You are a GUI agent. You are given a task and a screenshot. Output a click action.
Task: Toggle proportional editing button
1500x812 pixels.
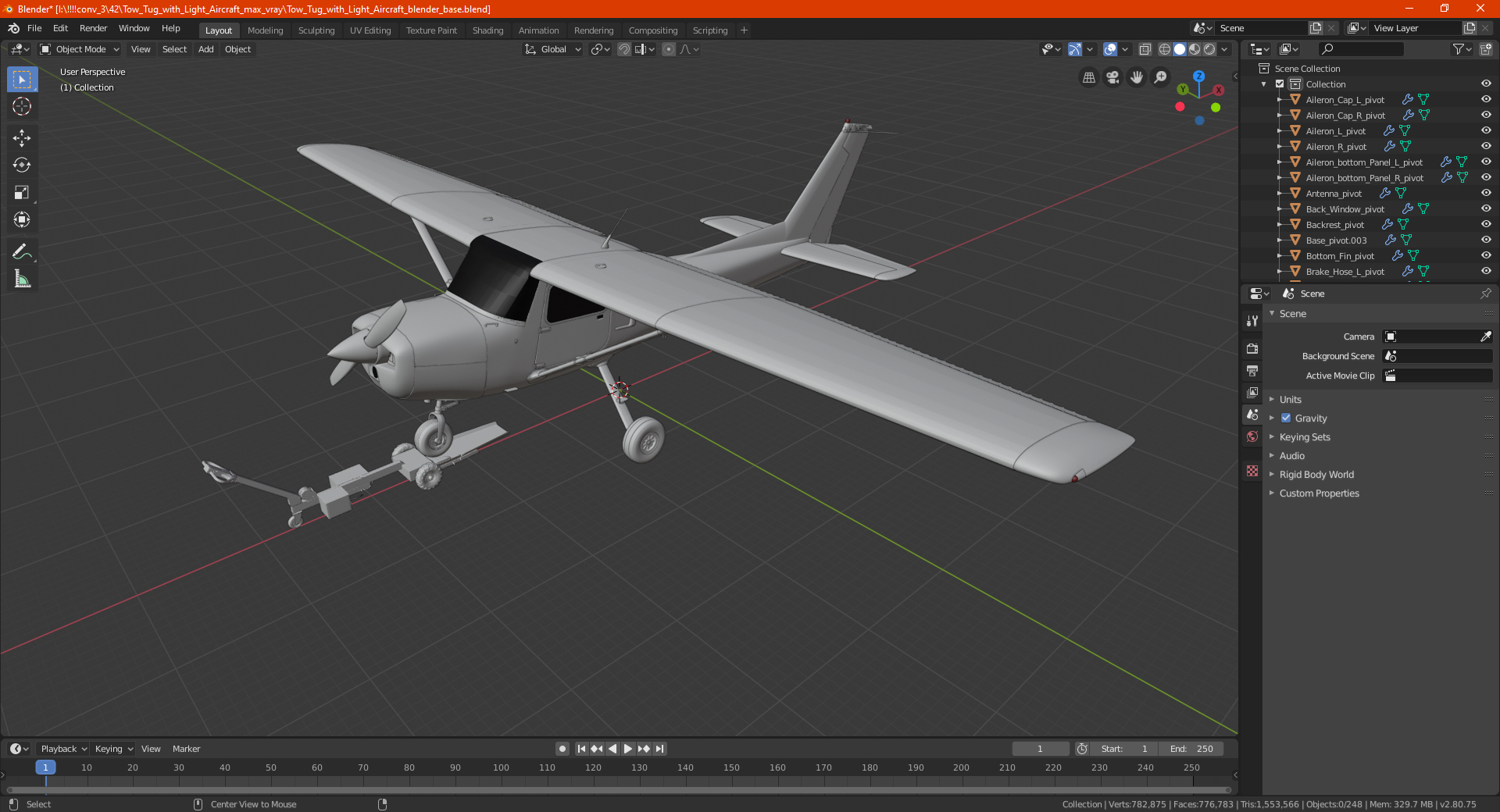pos(669,49)
